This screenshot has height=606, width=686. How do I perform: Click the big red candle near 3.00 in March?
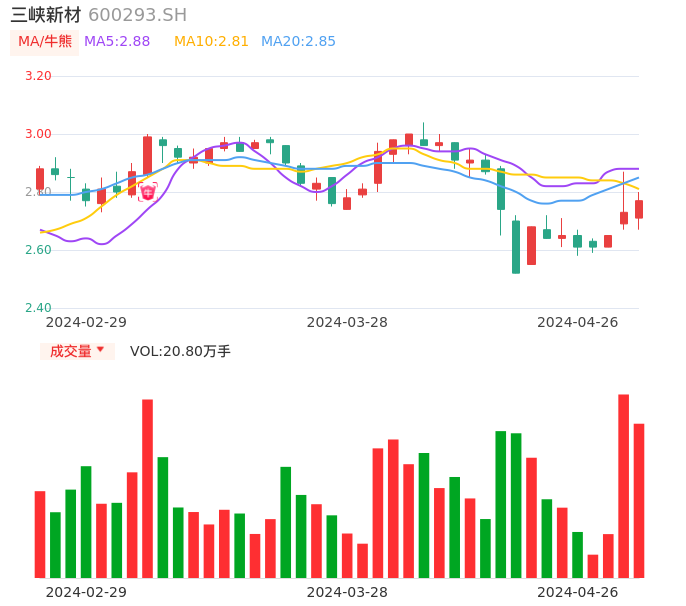147,155
